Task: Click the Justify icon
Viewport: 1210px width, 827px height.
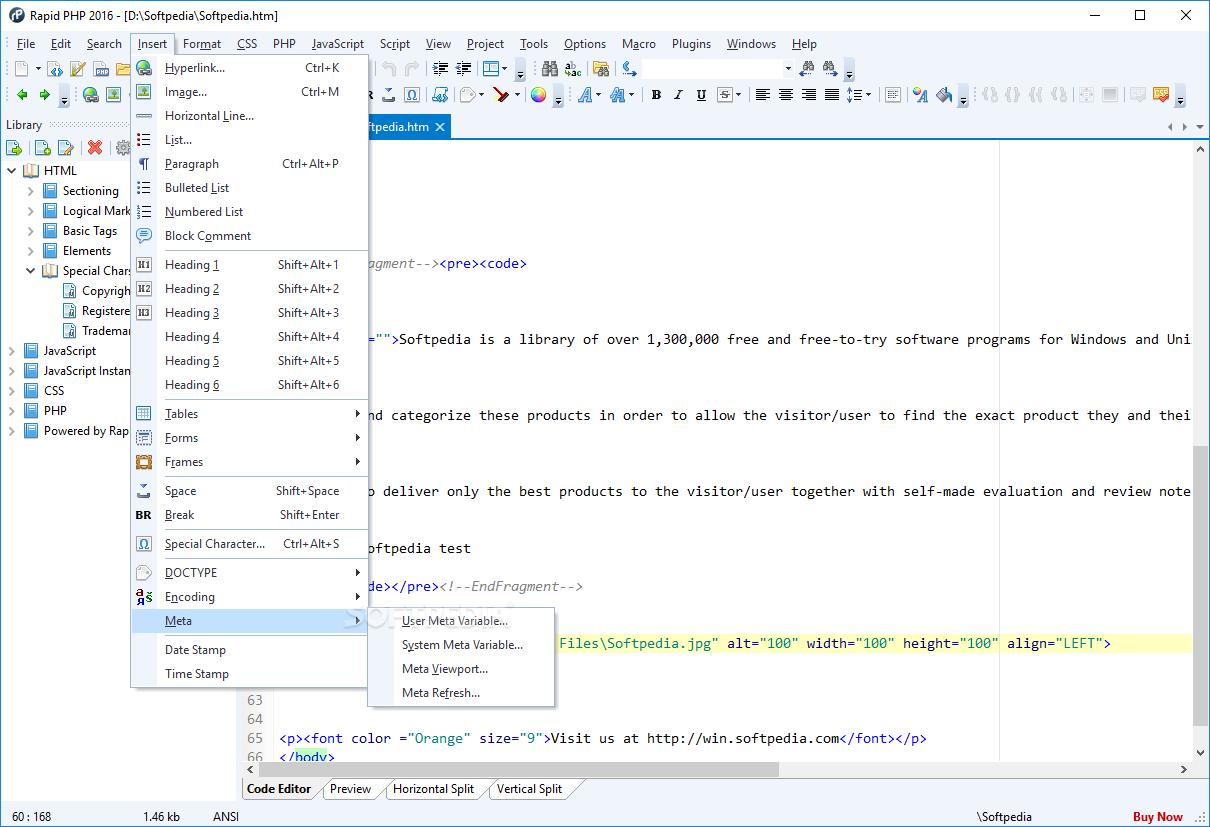Action: click(x=832, y=95)
